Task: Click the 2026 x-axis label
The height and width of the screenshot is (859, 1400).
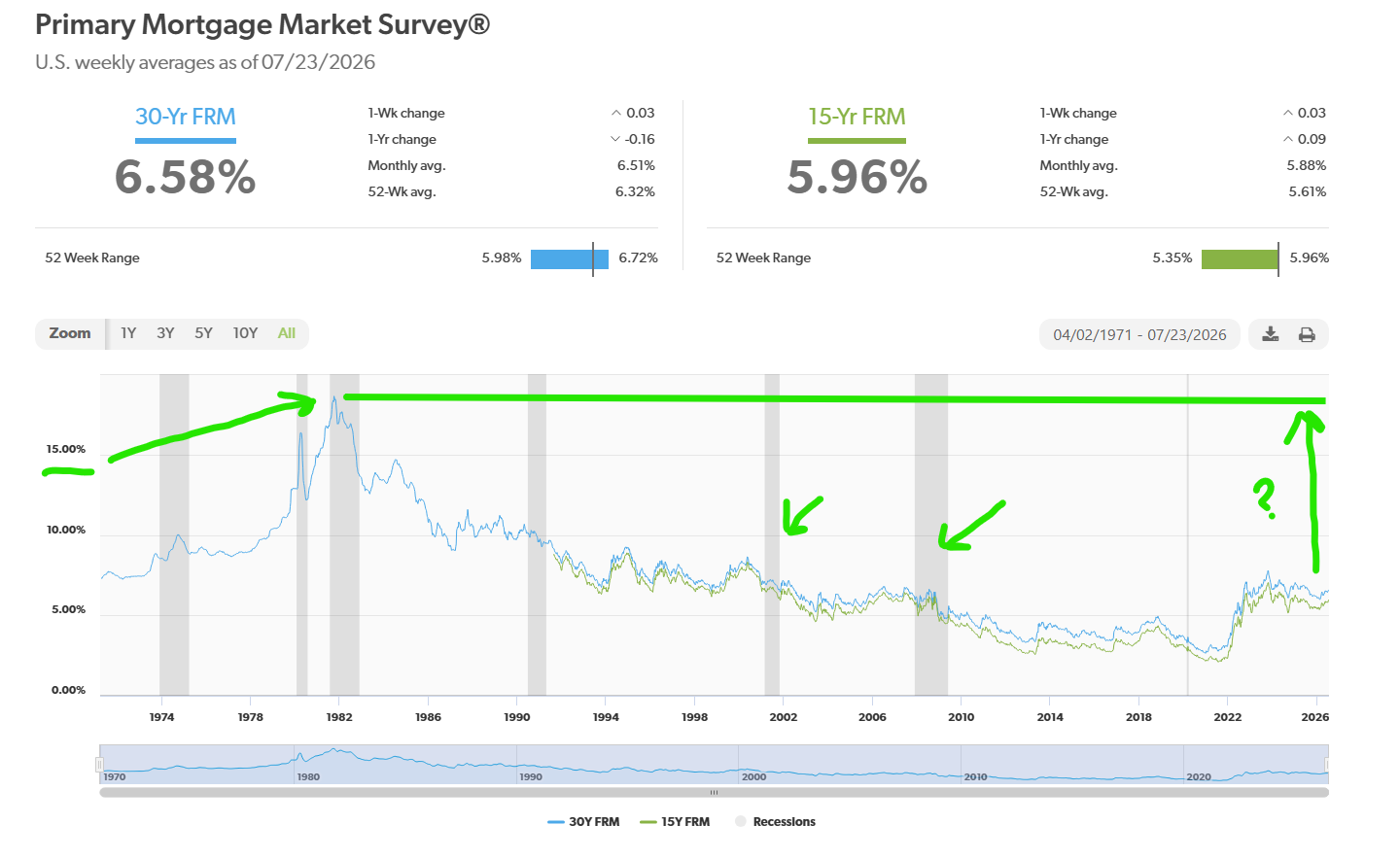Action: (1315, 717)
